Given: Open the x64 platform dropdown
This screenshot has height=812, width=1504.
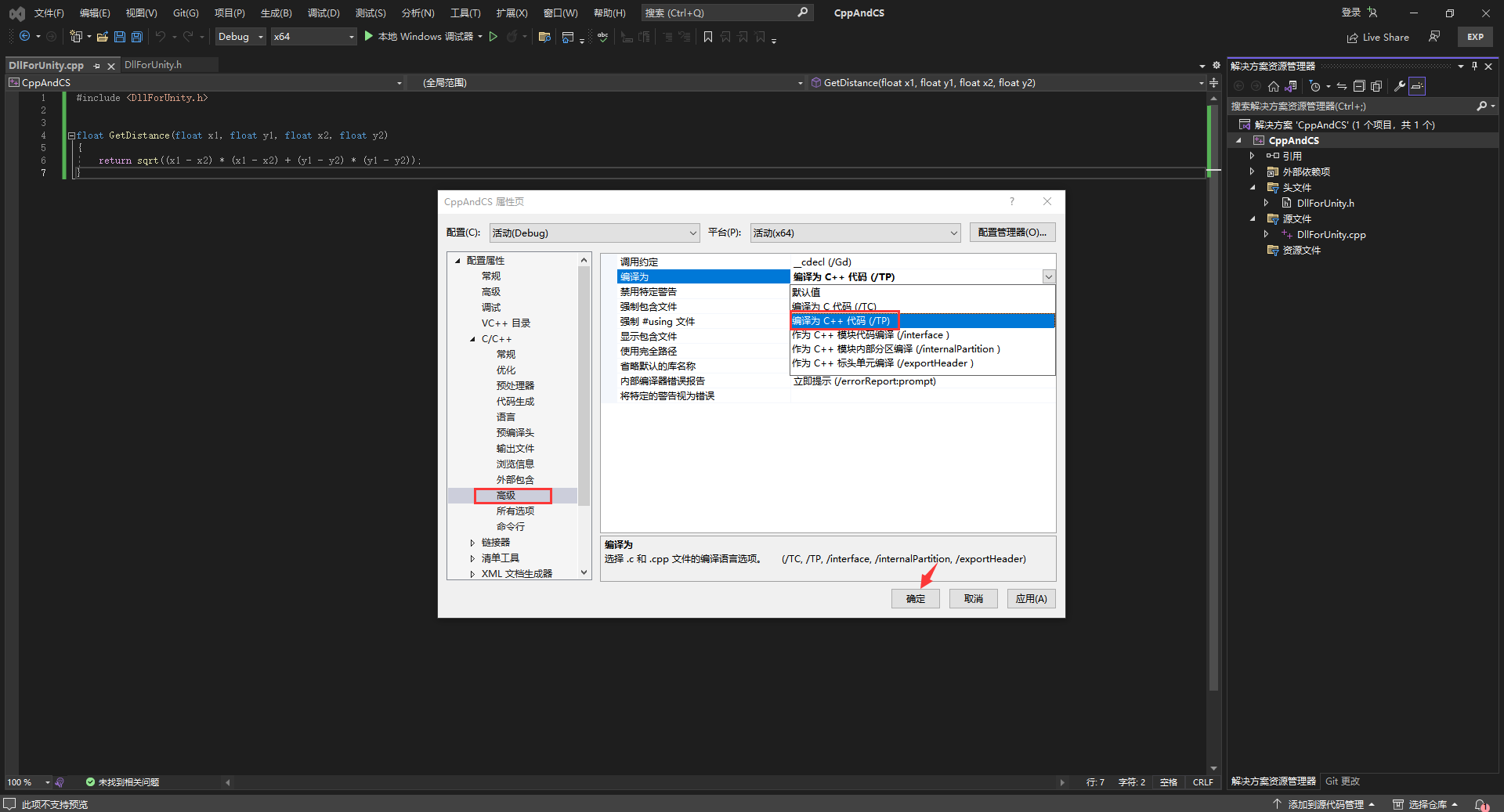Looking at the screenshot, I should point(348,36).
